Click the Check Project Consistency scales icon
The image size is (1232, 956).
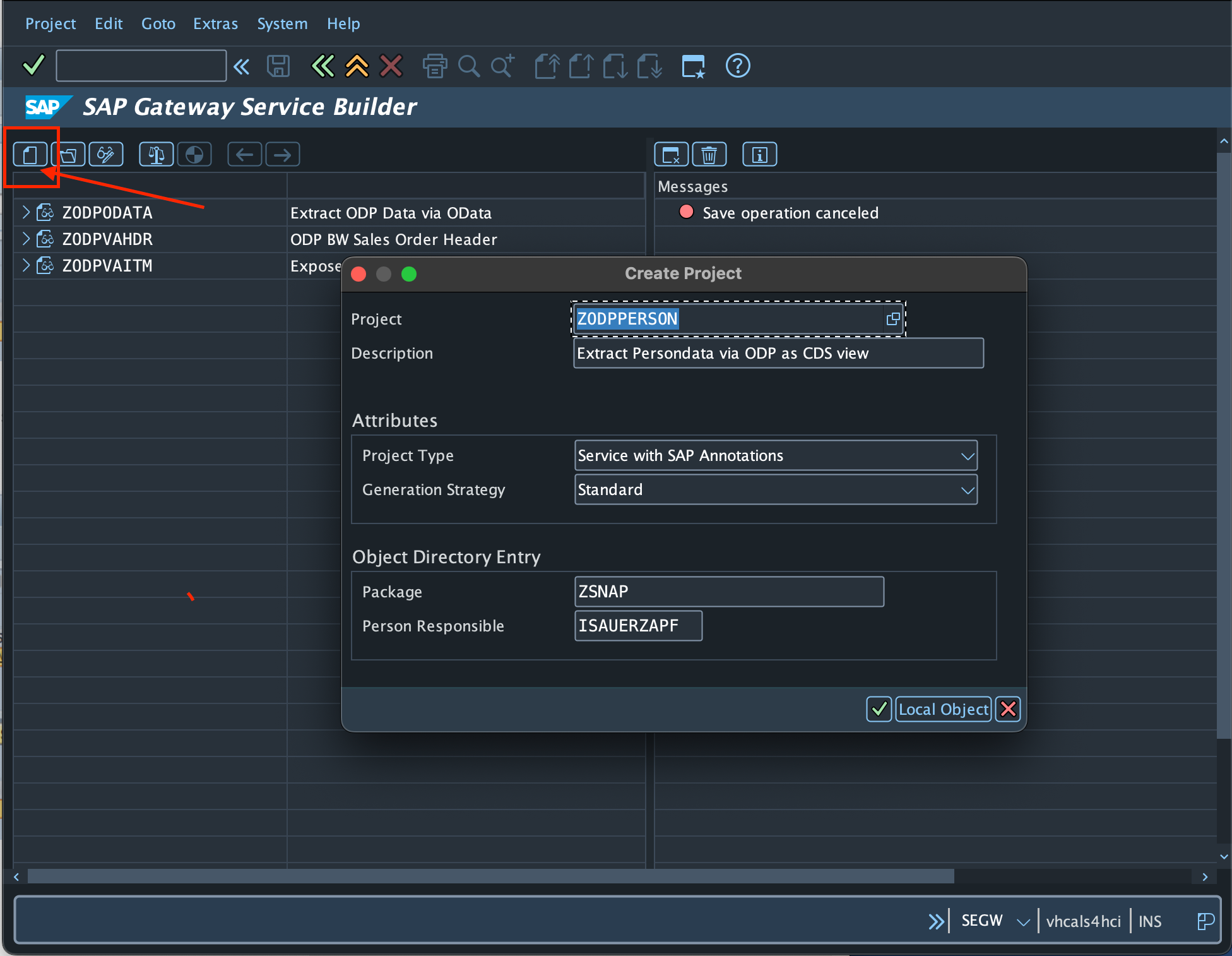156,155
